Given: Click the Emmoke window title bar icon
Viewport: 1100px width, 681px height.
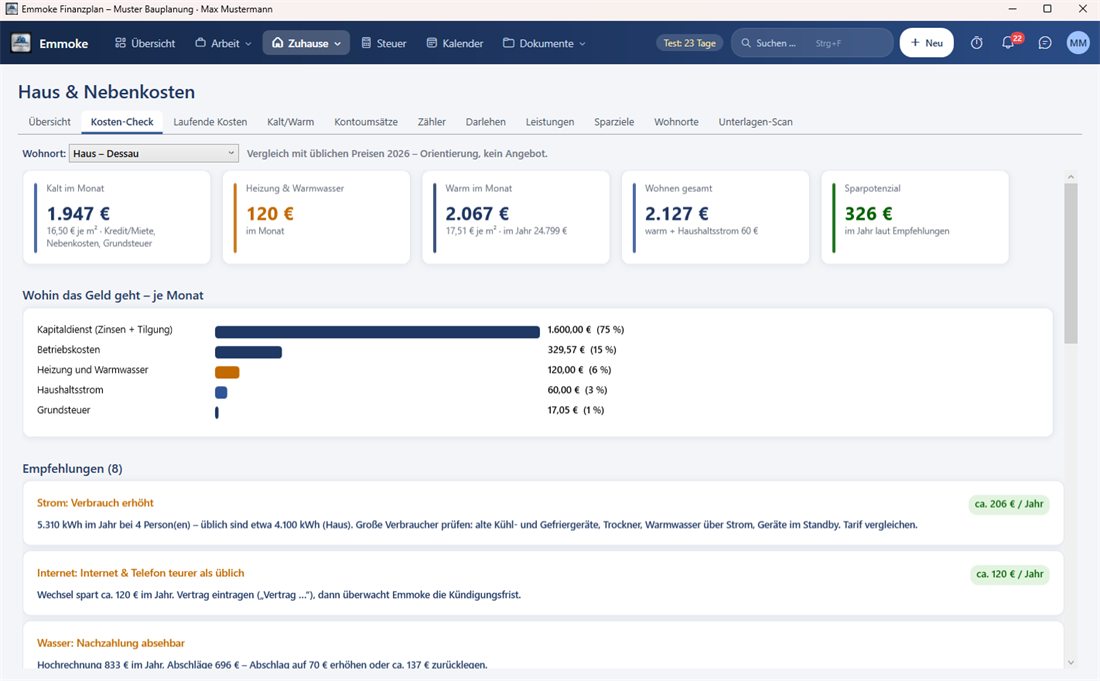Looking at the screenshot, I should (11, 9).
